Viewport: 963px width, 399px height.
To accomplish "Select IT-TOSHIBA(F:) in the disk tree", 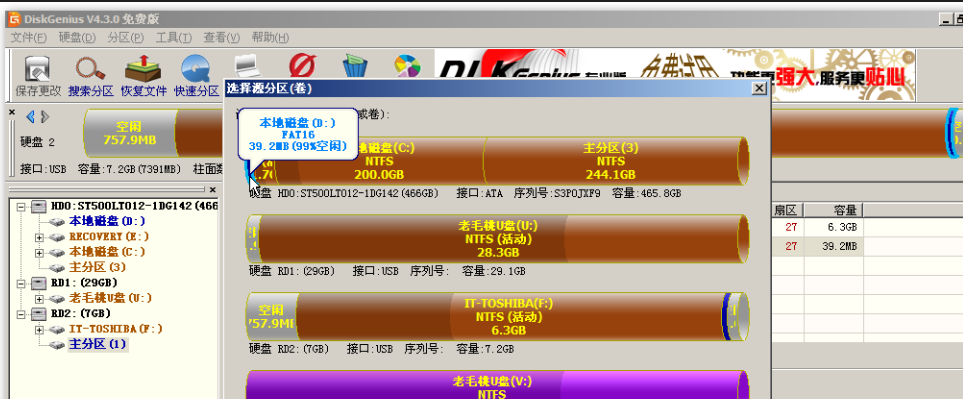I will pos(115,329).
